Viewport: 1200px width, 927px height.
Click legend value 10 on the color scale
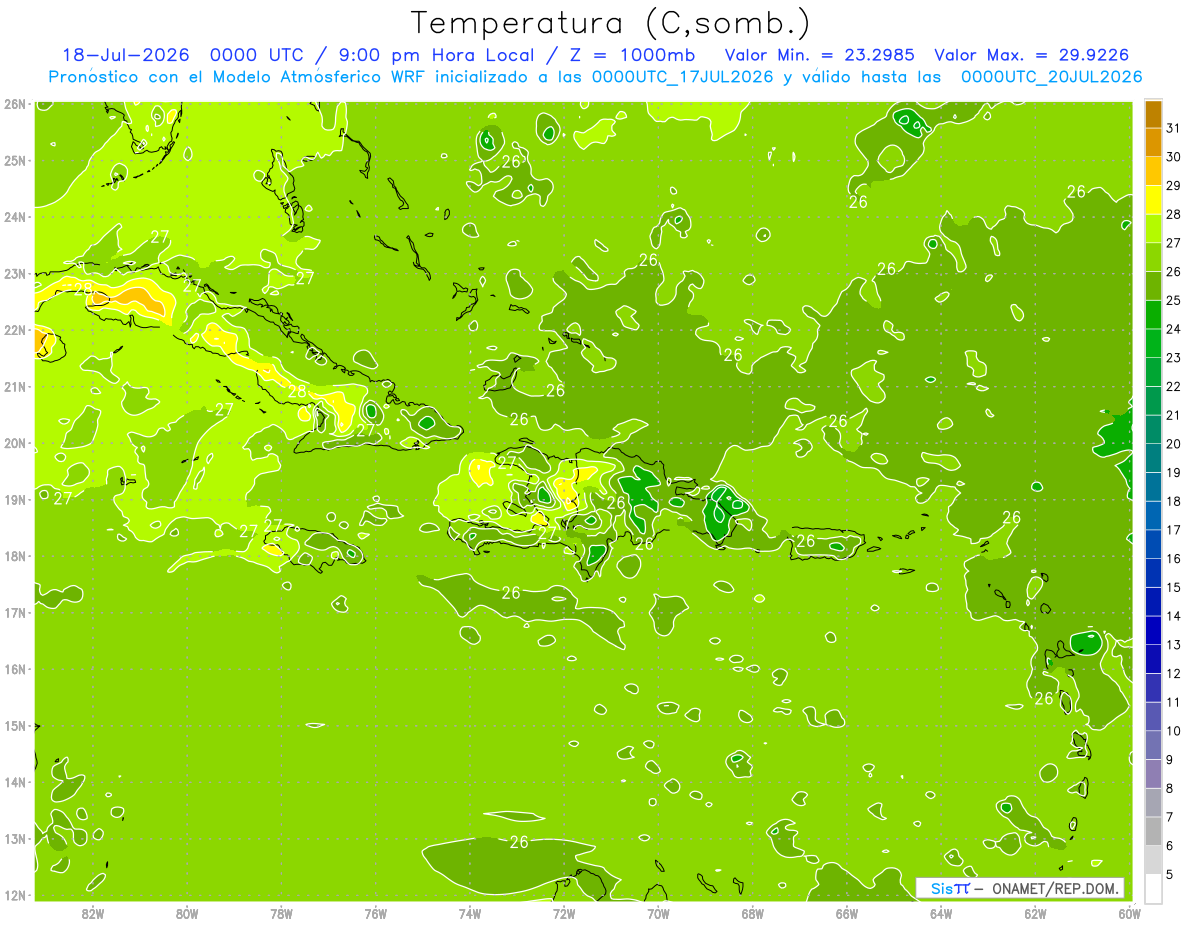point(1174,731)
